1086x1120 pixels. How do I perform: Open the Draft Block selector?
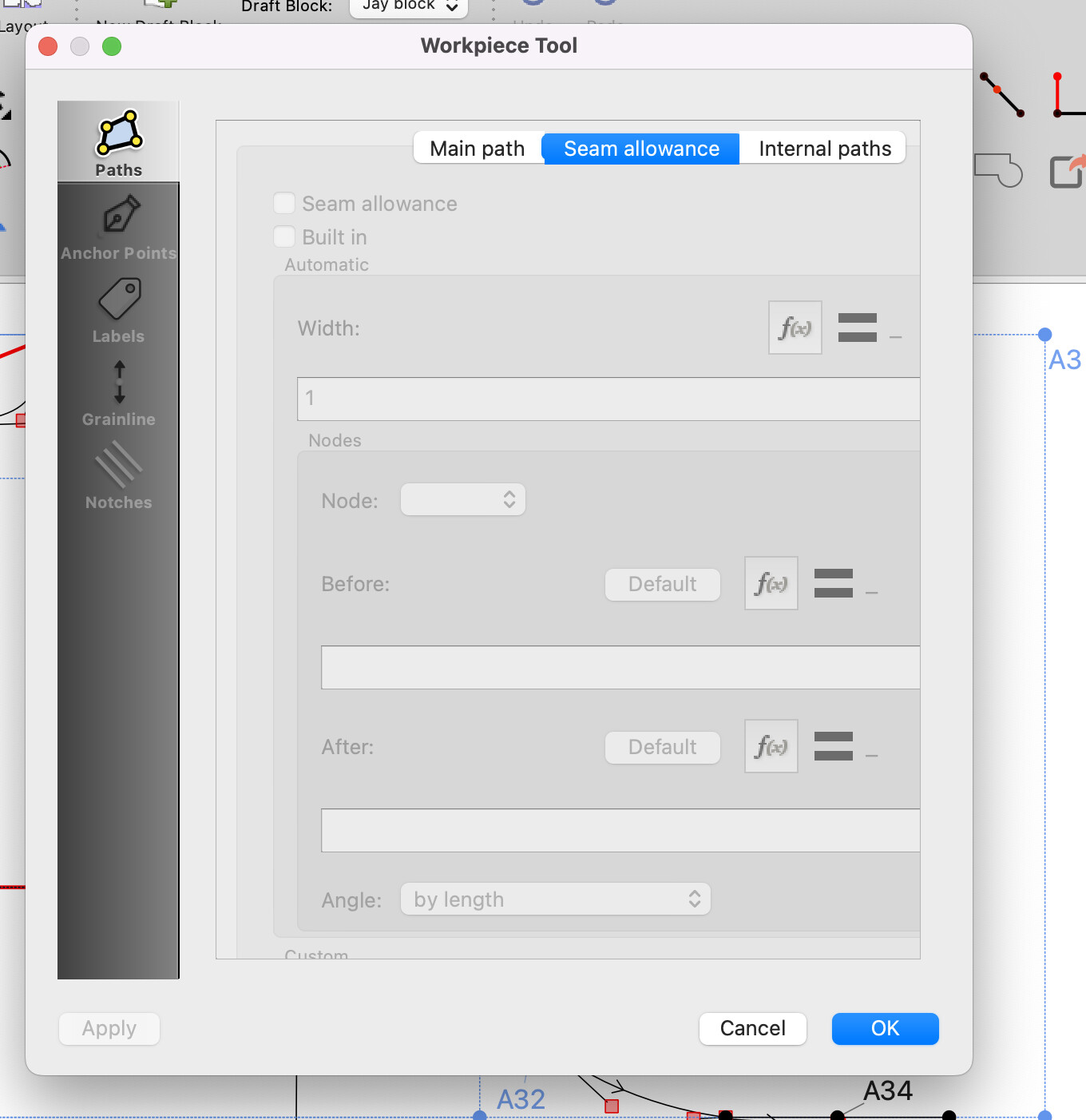pyautogui.click(x=408, y=6)
